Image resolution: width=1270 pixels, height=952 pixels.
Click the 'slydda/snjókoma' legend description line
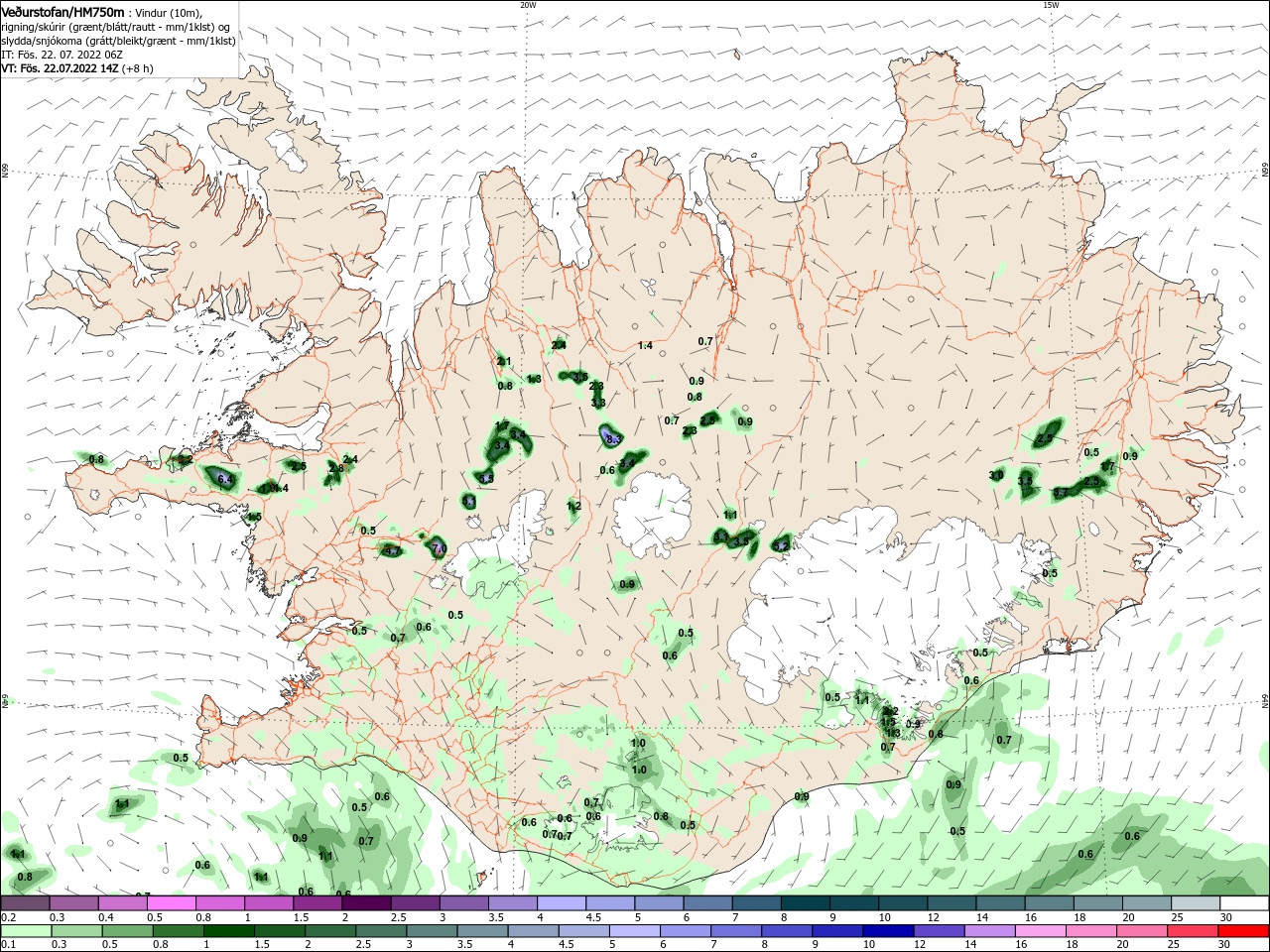118,41
